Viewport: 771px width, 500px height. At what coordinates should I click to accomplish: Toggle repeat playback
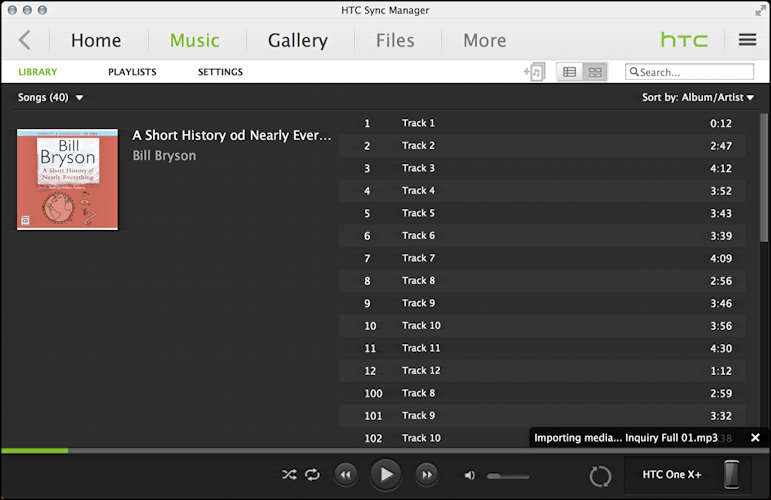pos(312,474)
